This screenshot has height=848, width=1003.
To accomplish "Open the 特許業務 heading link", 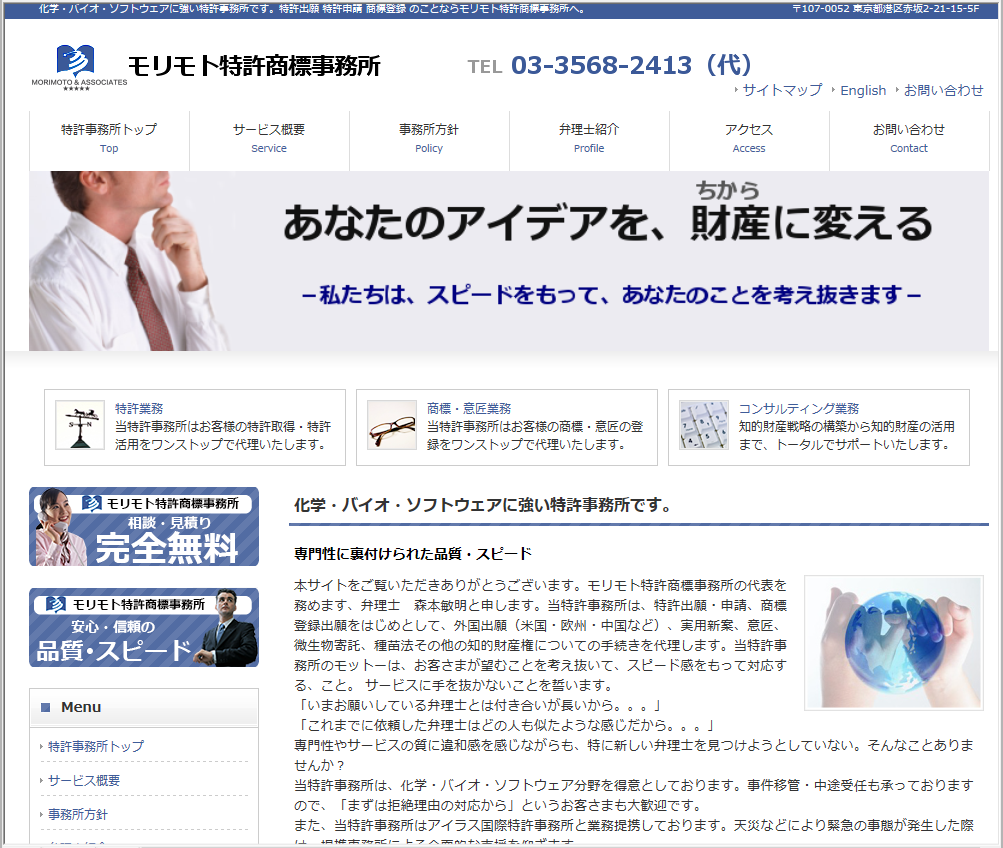I will pos(139,408).
